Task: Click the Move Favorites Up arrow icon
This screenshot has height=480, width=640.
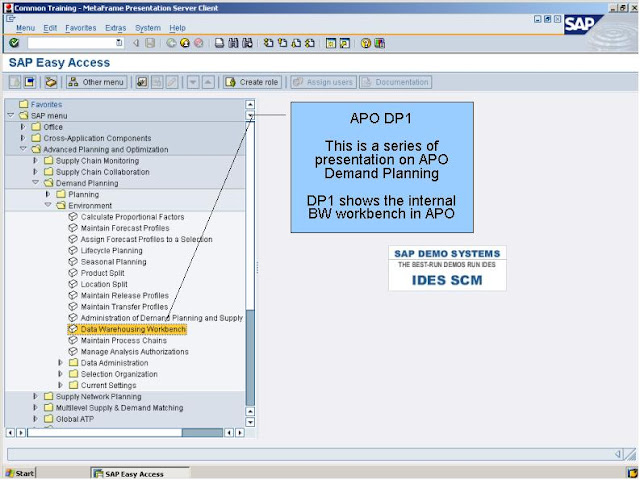Action: (x=208, y=82)
